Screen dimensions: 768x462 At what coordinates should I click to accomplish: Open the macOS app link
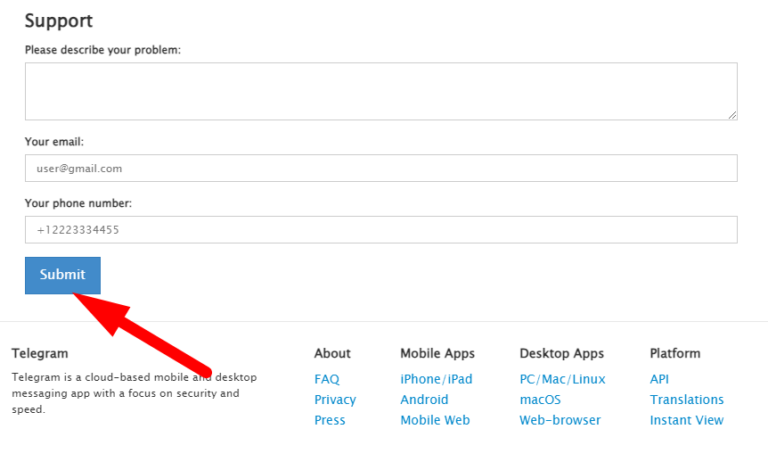click(540, 400)
